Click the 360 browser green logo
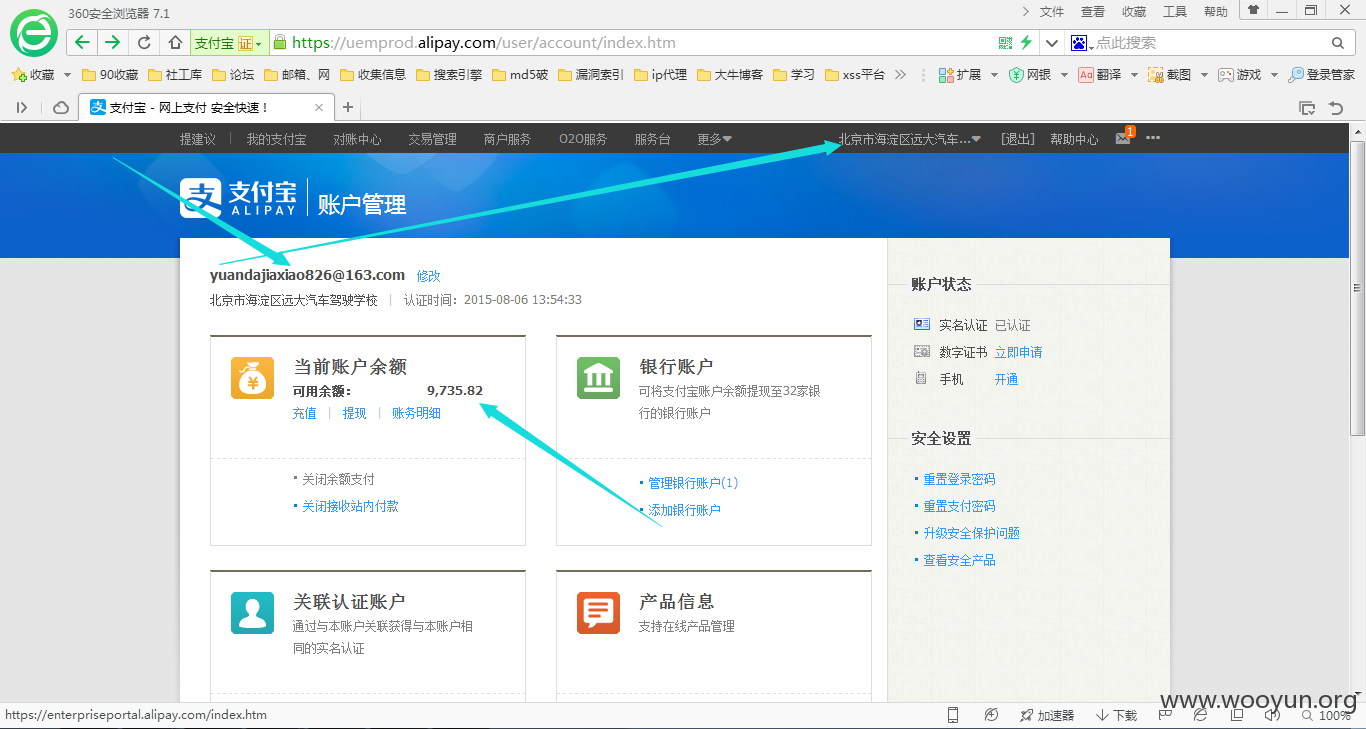The height and width of the screenshot is (729, 1366). pyautogui.click(x=34, y=33)
